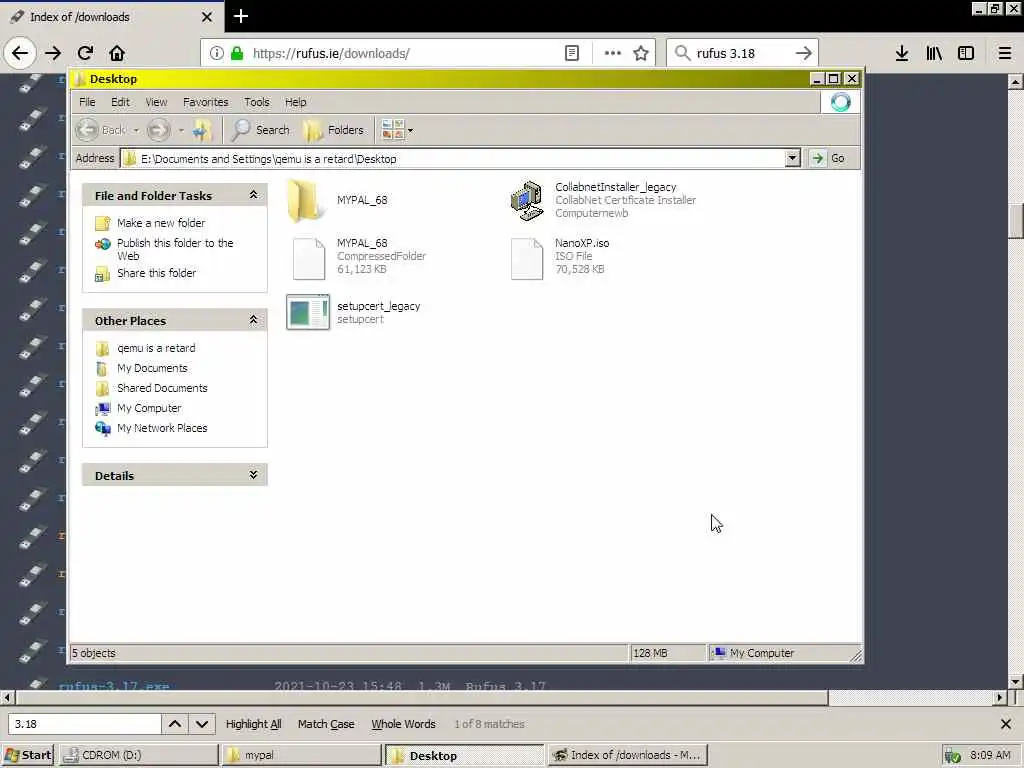Click the Explorer address path field
This screenshot has height=768, width=1024.
pos(452,158)
